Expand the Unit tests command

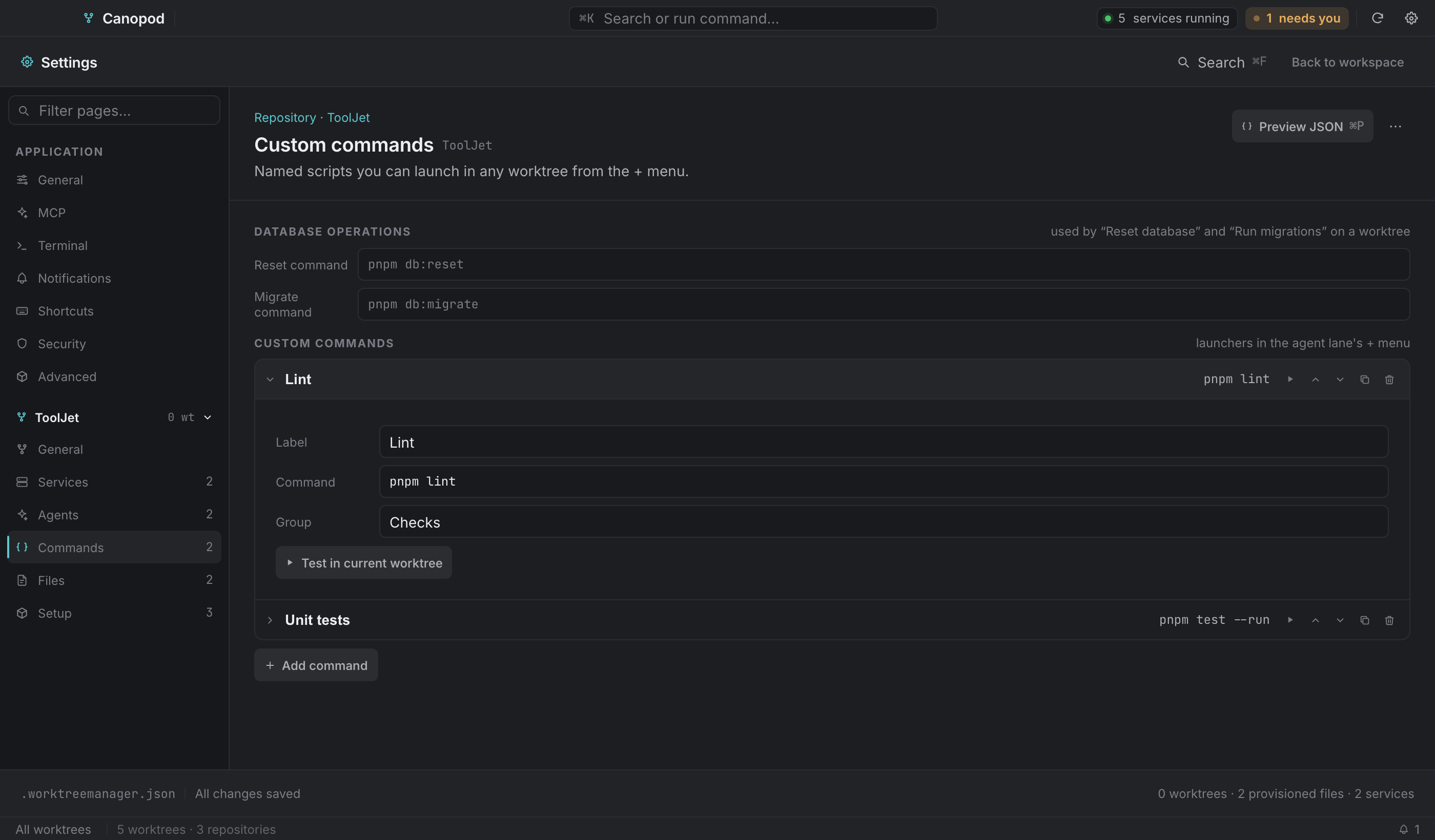pyautogui.click(x=270, y=620)
